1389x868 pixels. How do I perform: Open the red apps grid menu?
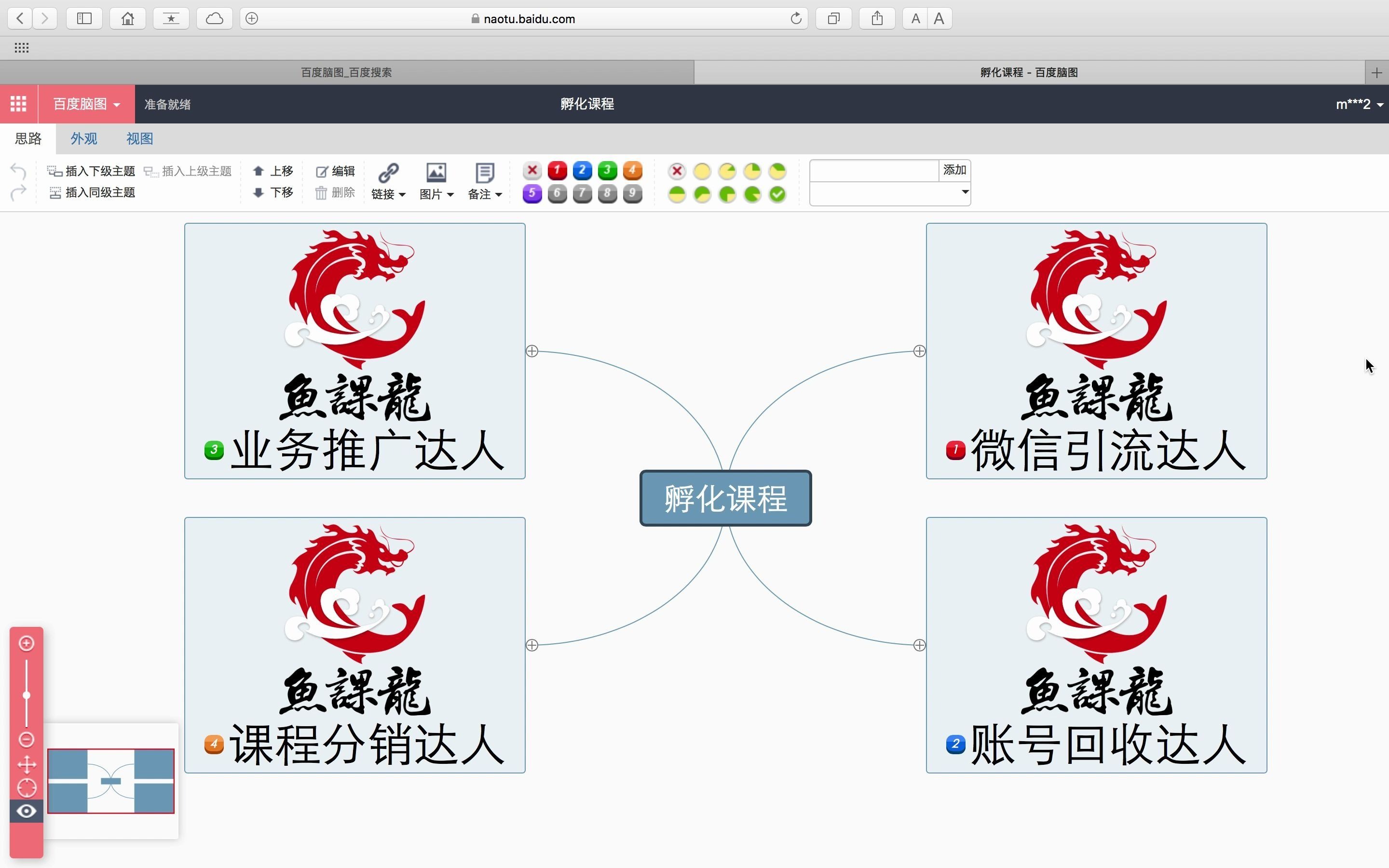coord(18,104)
